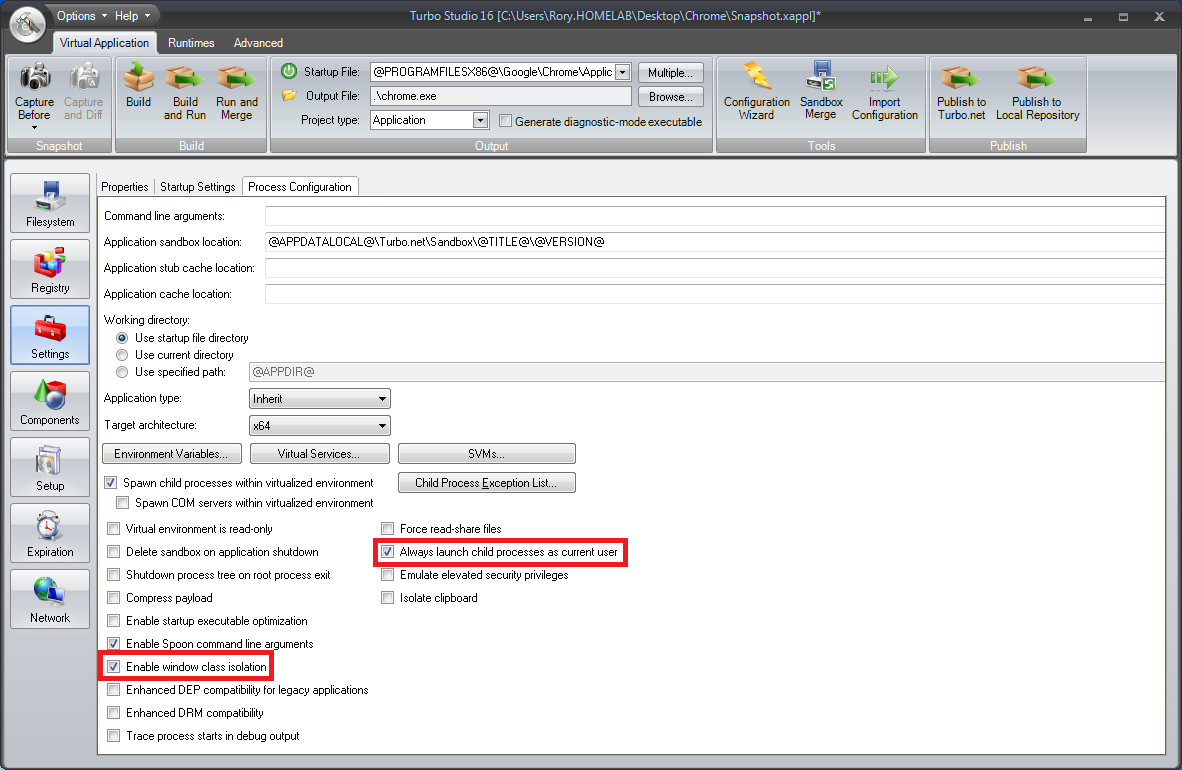Open the Application type Inherit dropdown

pos(320,399)
